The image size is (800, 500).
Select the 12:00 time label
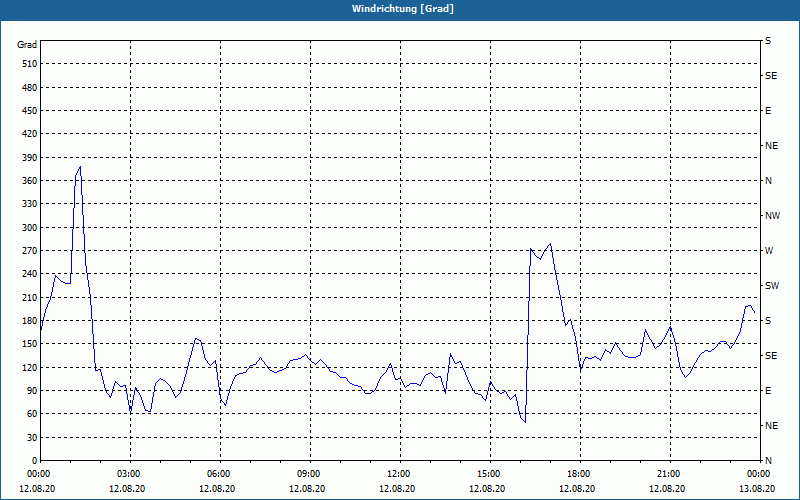pyautogui.click(x=400, y=474)
